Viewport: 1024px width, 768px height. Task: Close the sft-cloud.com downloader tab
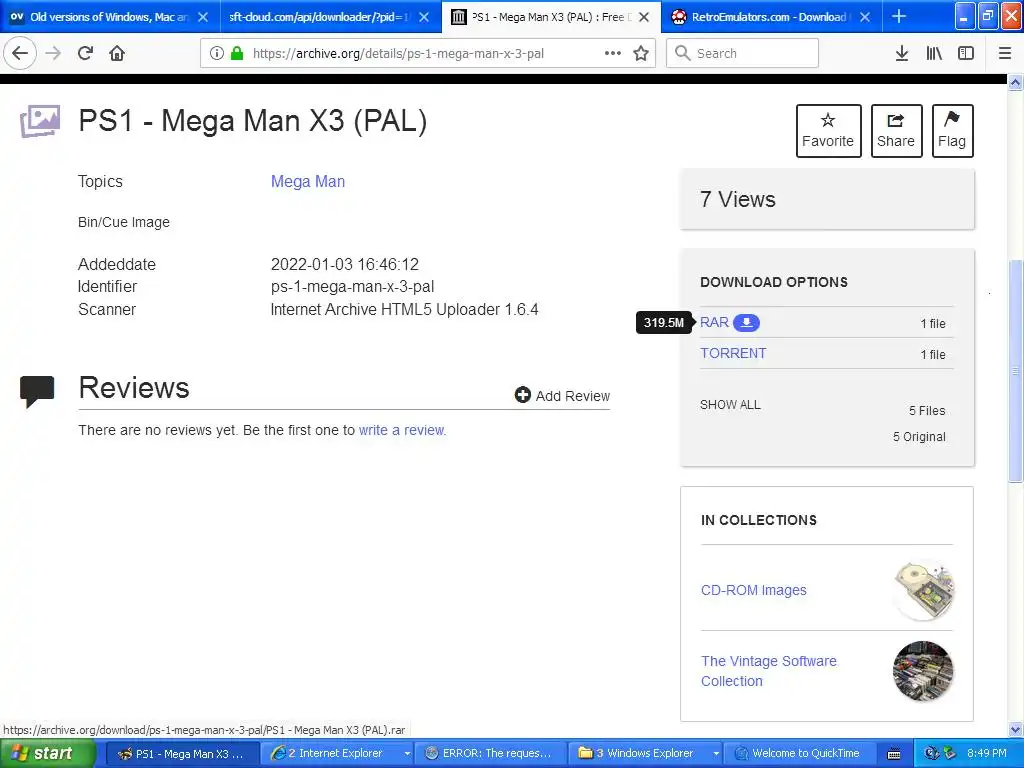click(x=424, y=17)
